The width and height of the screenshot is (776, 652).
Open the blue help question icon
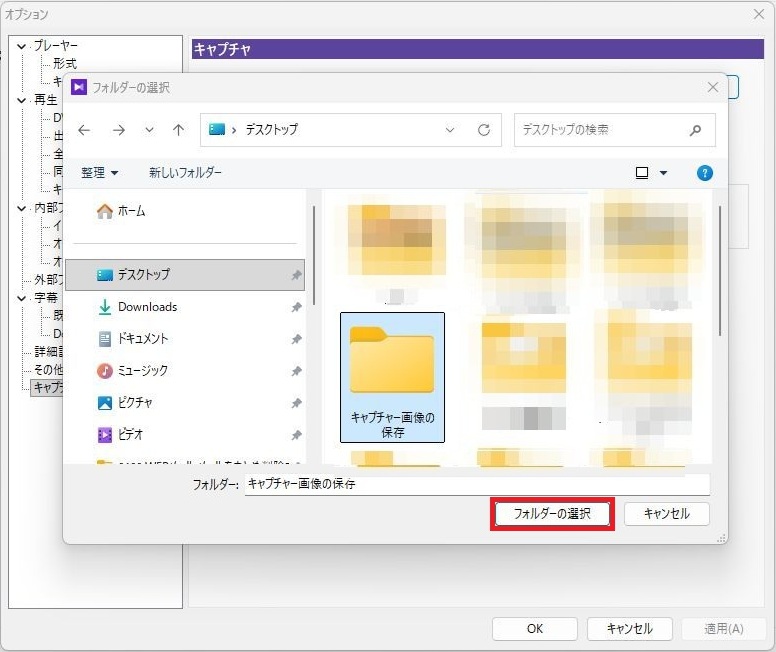705,173
